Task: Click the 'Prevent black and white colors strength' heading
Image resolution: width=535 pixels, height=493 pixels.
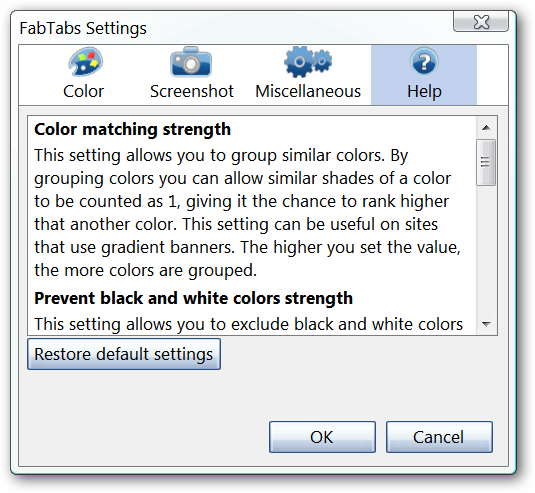Action: coord(193,298)
